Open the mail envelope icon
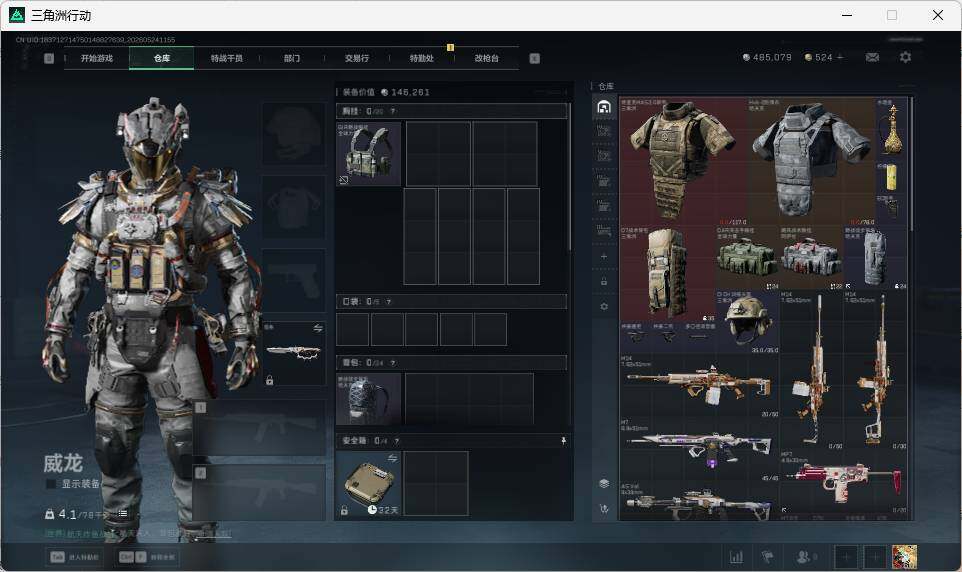 click(872, 57)
